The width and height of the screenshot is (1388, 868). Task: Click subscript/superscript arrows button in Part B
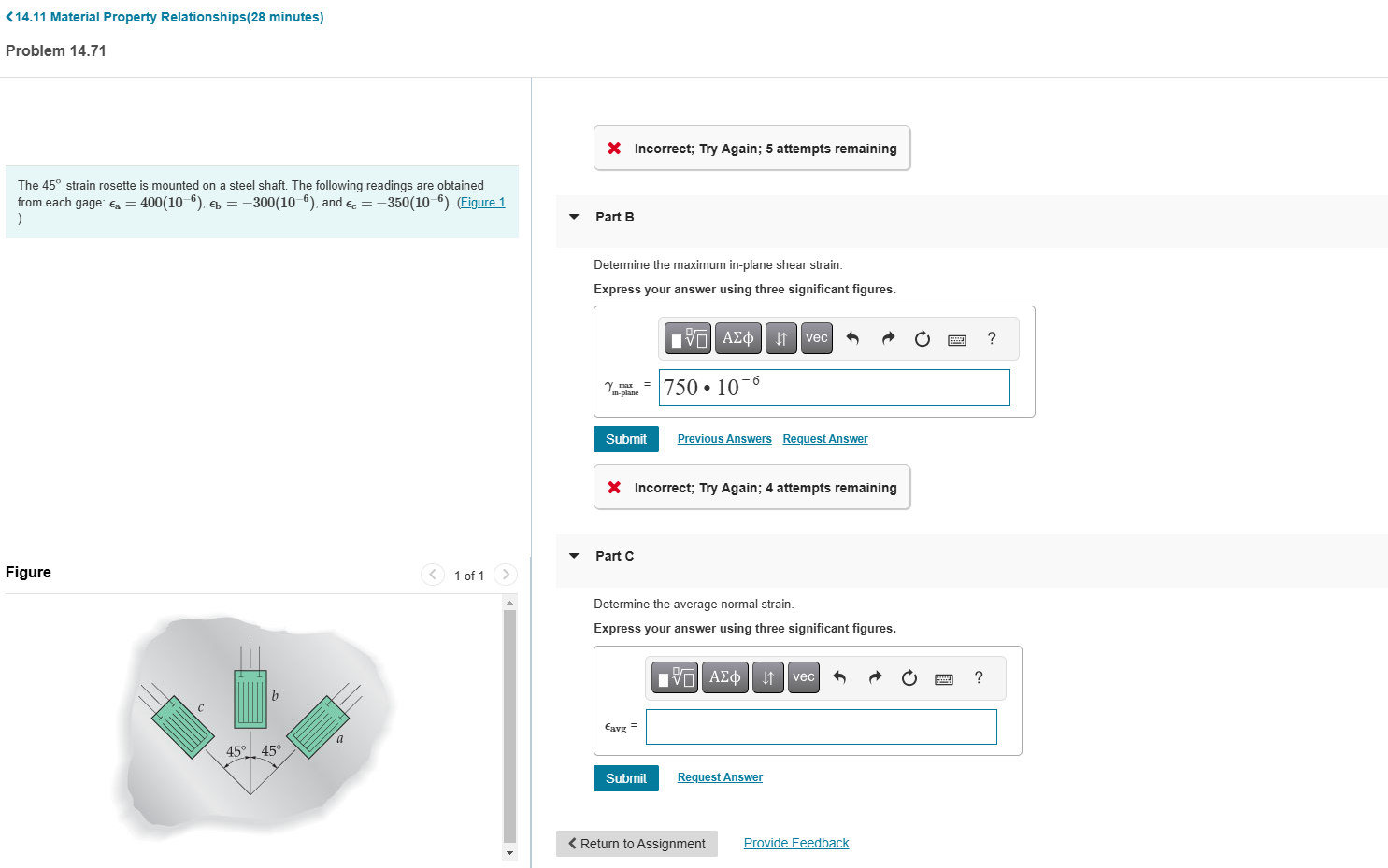(781, 338)
